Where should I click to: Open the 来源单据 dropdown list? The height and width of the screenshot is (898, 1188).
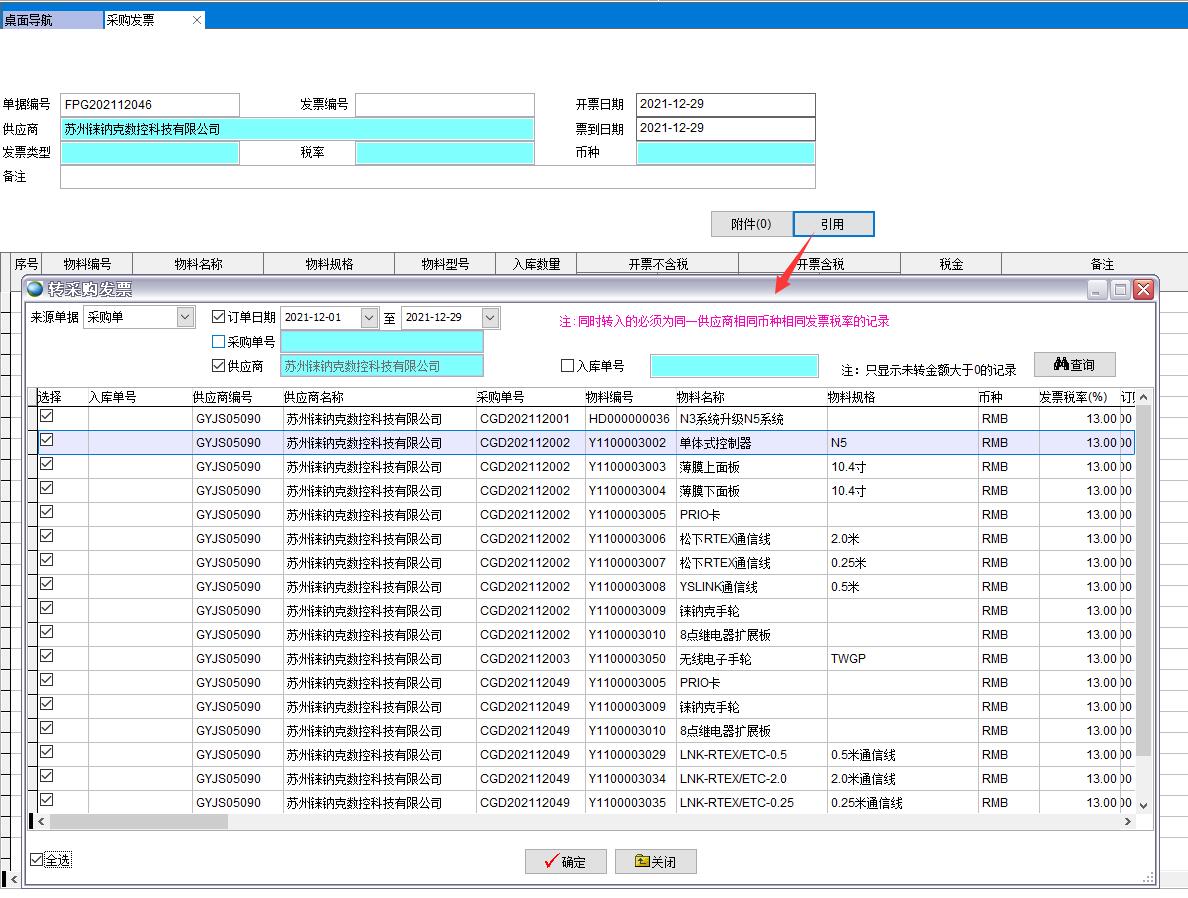185,317
